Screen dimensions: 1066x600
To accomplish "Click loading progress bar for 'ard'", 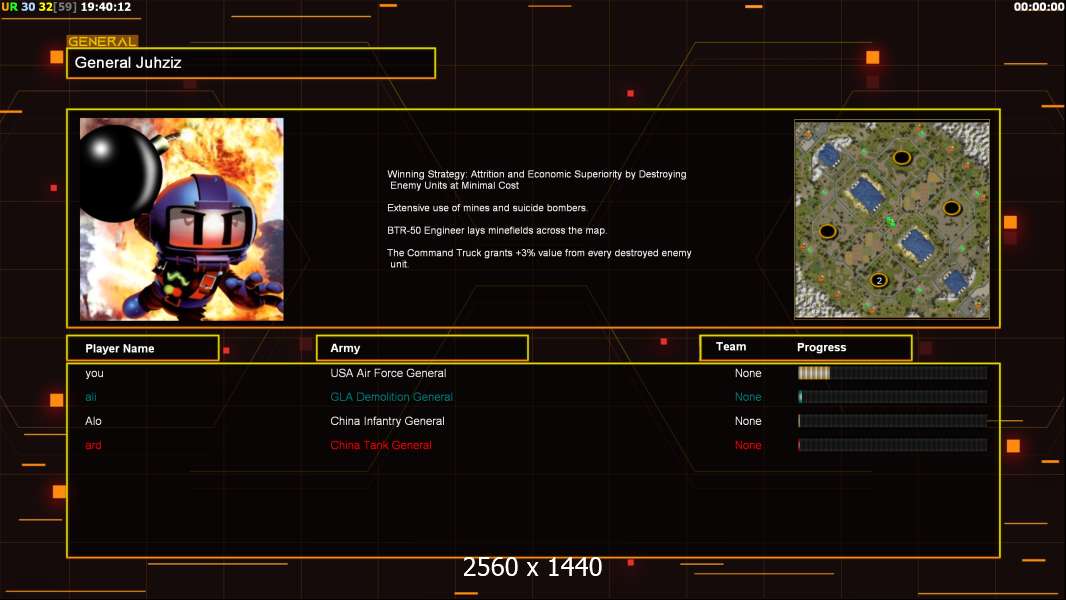I will (893, 445).
